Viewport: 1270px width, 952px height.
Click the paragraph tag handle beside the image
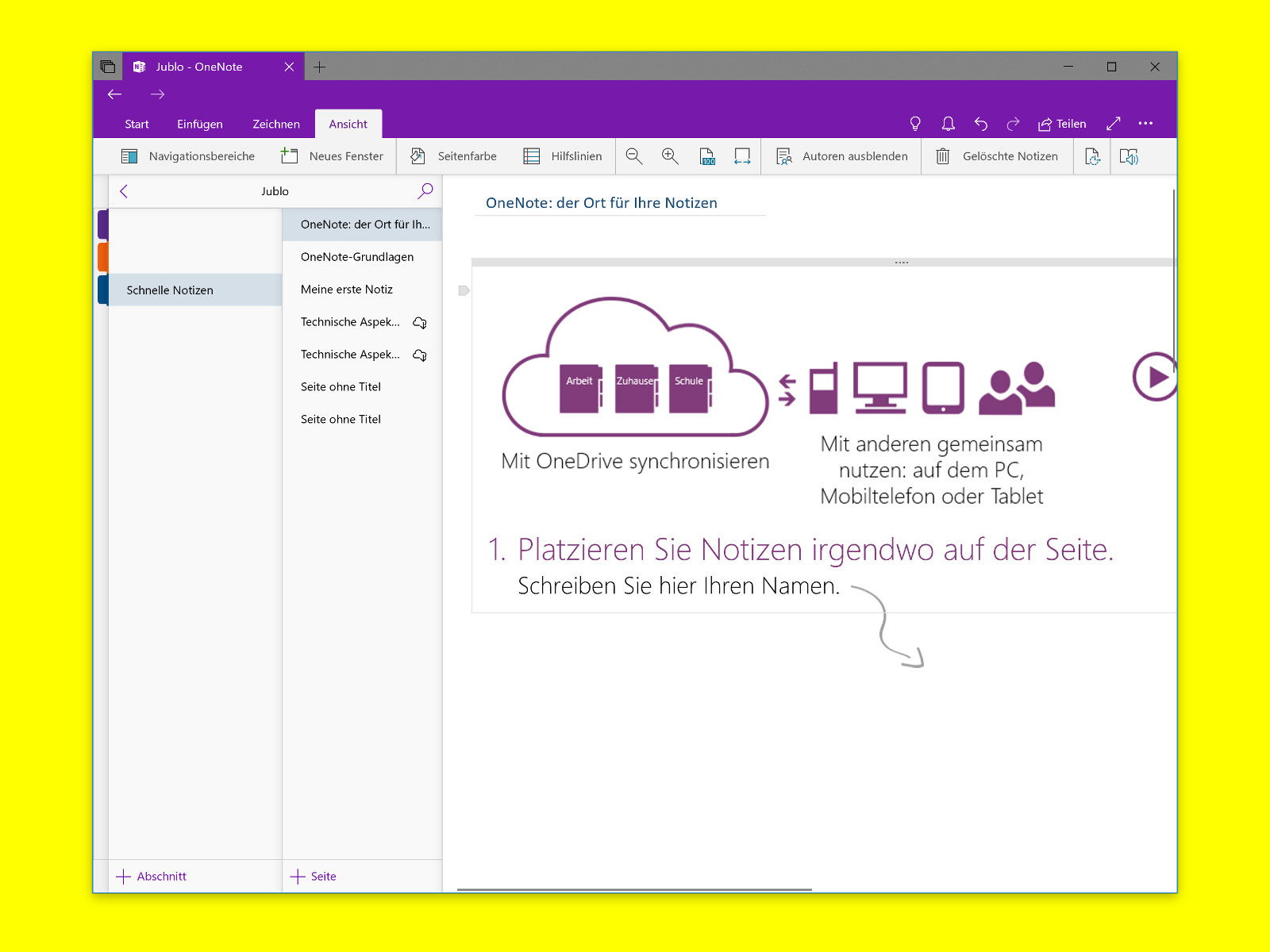(x=464, y=291)
